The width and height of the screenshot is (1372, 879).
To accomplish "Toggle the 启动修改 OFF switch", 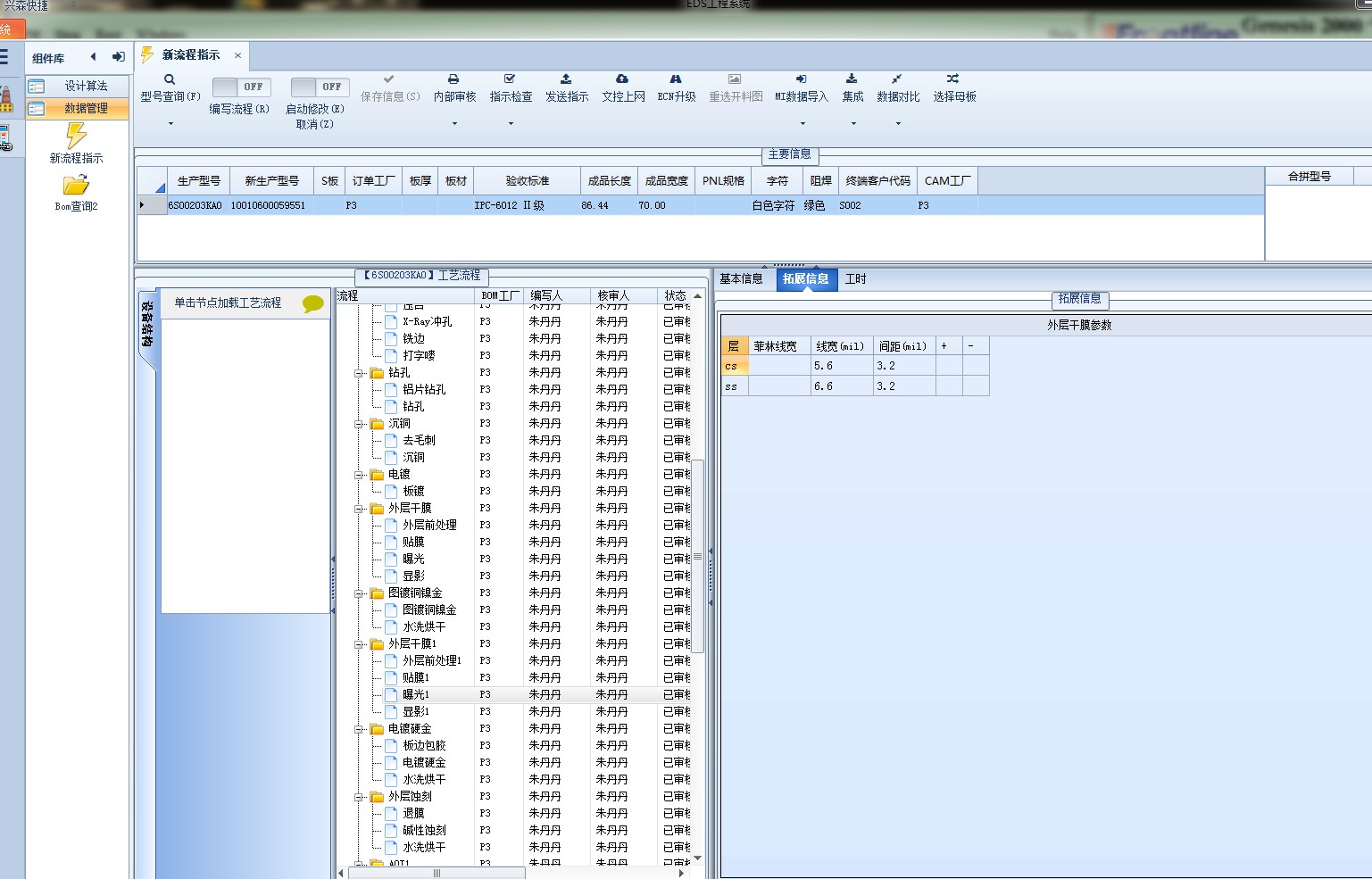I will pyautogui.click(x=320, y=87).
